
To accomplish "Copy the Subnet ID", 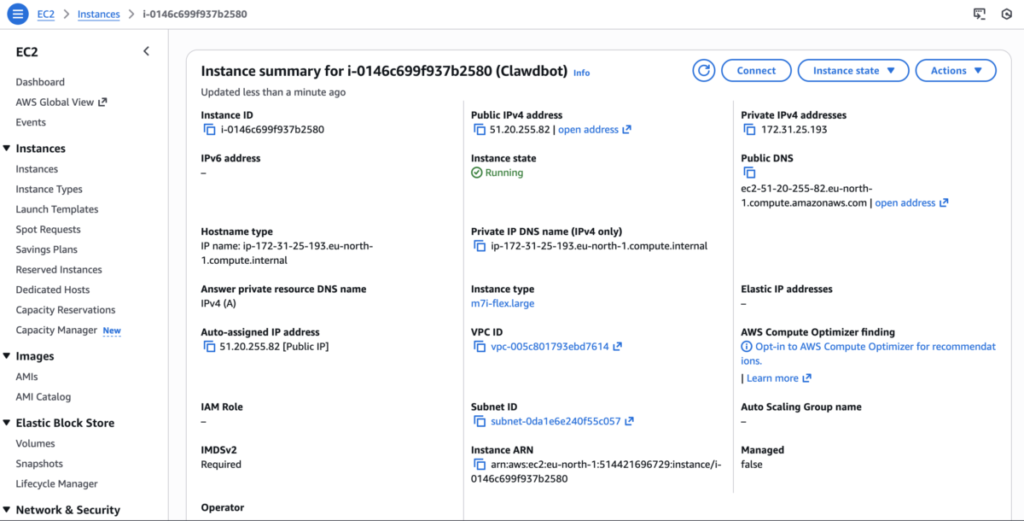I will [x=479, y=422].
